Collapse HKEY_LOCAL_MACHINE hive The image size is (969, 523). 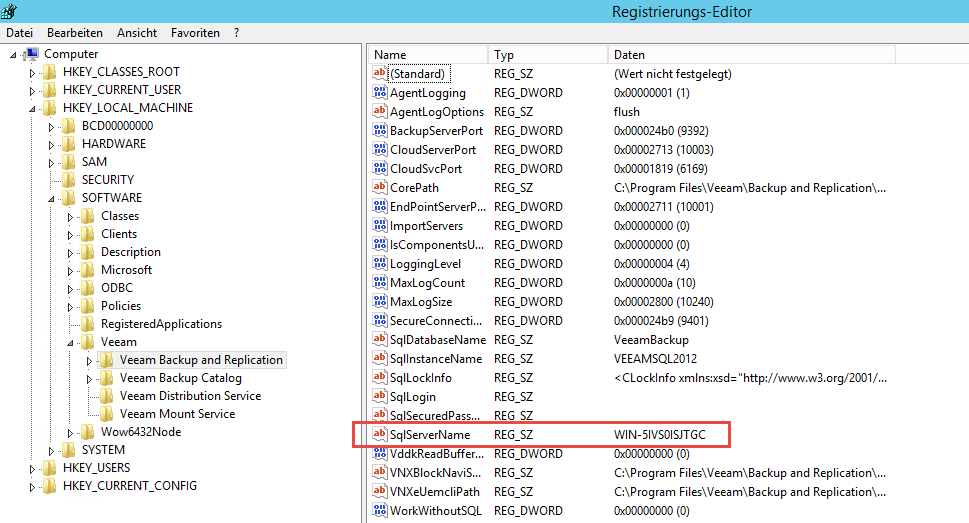pyautogui.click(x=32, y=109)
